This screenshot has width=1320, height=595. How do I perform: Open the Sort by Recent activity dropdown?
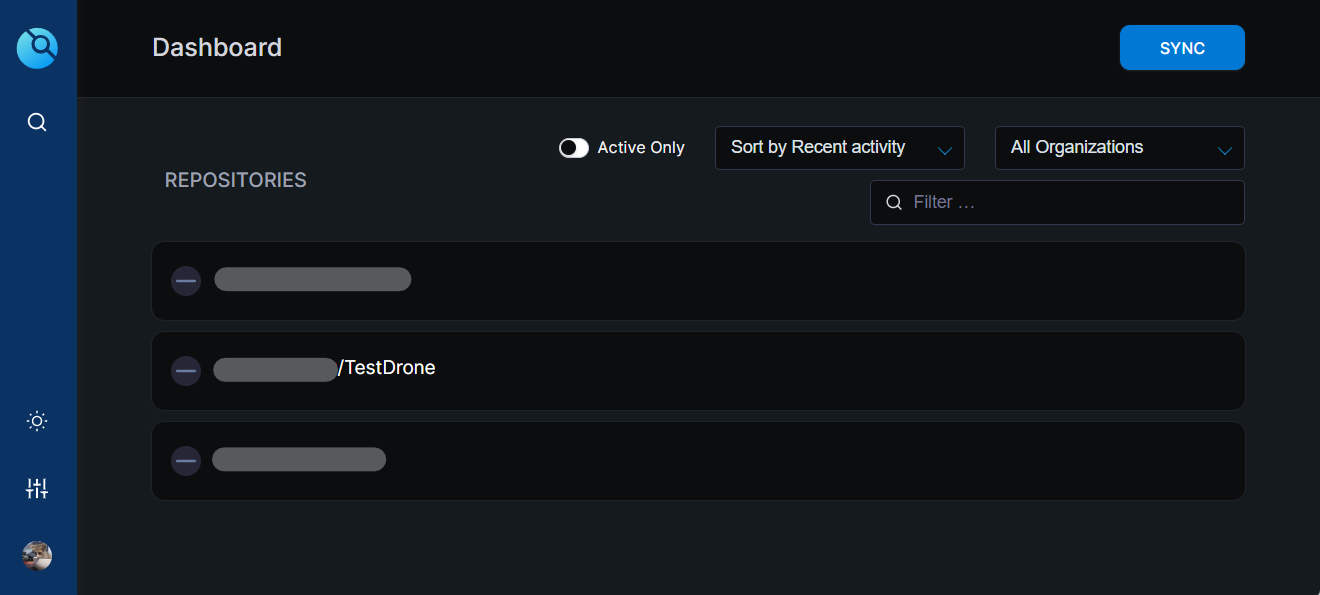pyautogui.click(x=840, y=148)
